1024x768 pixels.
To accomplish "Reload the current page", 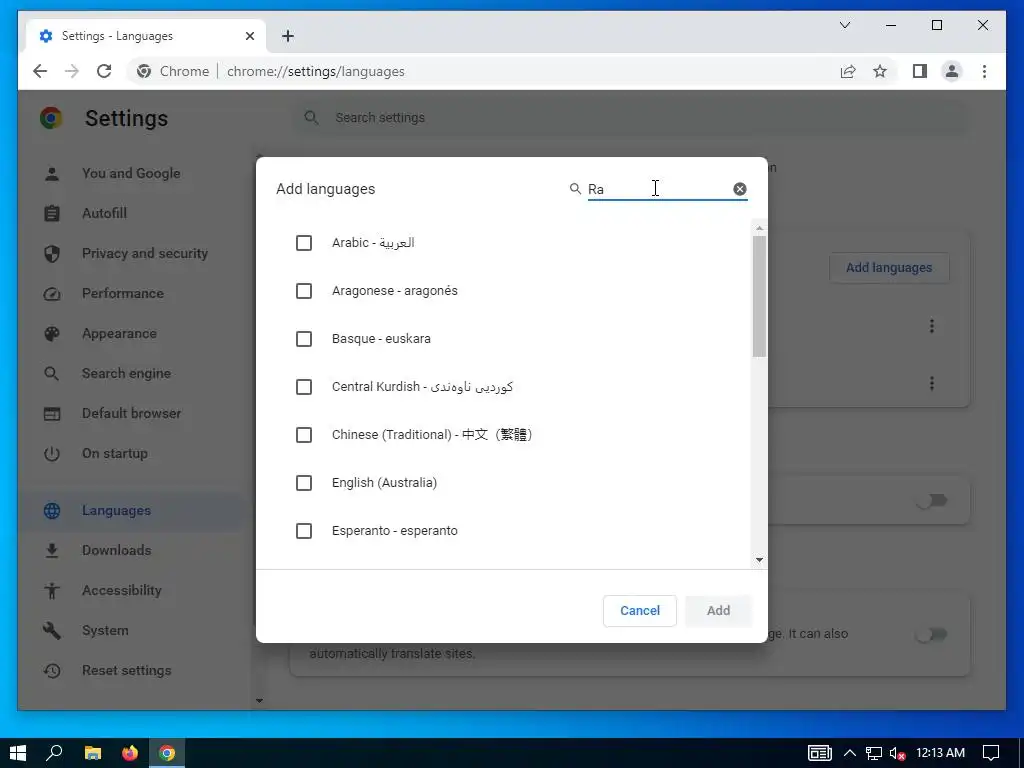I will point(104,71).
